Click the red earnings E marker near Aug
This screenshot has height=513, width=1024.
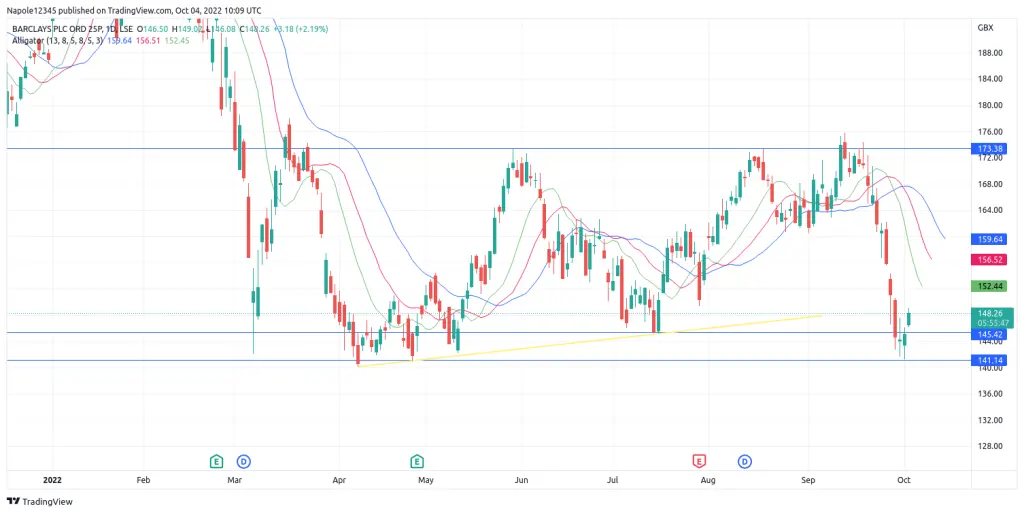click(699, 462)
